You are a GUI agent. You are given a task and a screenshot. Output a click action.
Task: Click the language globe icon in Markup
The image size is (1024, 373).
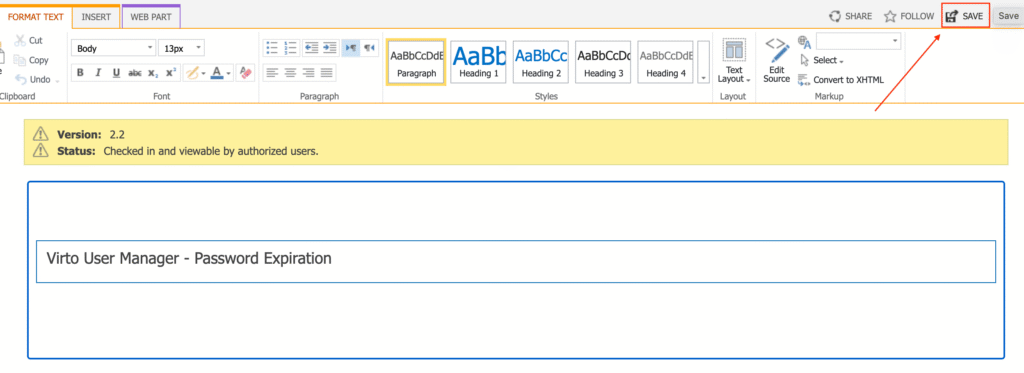click(805, 42)
